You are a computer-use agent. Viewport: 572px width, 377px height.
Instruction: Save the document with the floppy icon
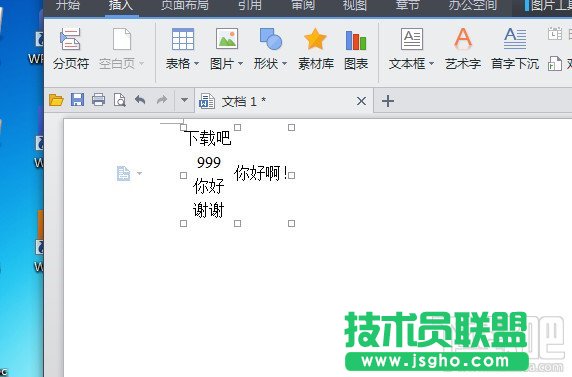77,100
